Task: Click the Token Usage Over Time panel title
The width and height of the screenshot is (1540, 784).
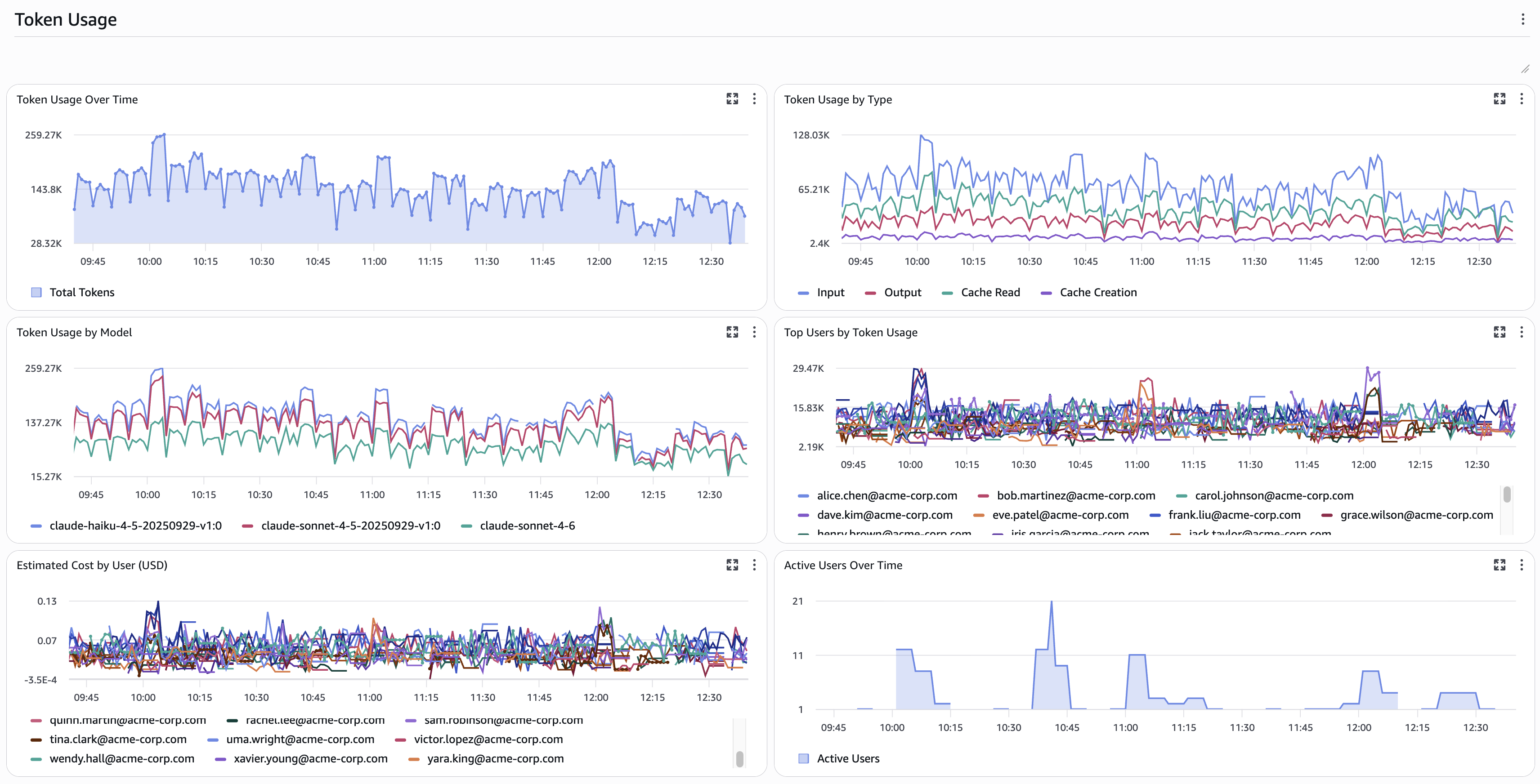Action: click(x=77, y=99)
